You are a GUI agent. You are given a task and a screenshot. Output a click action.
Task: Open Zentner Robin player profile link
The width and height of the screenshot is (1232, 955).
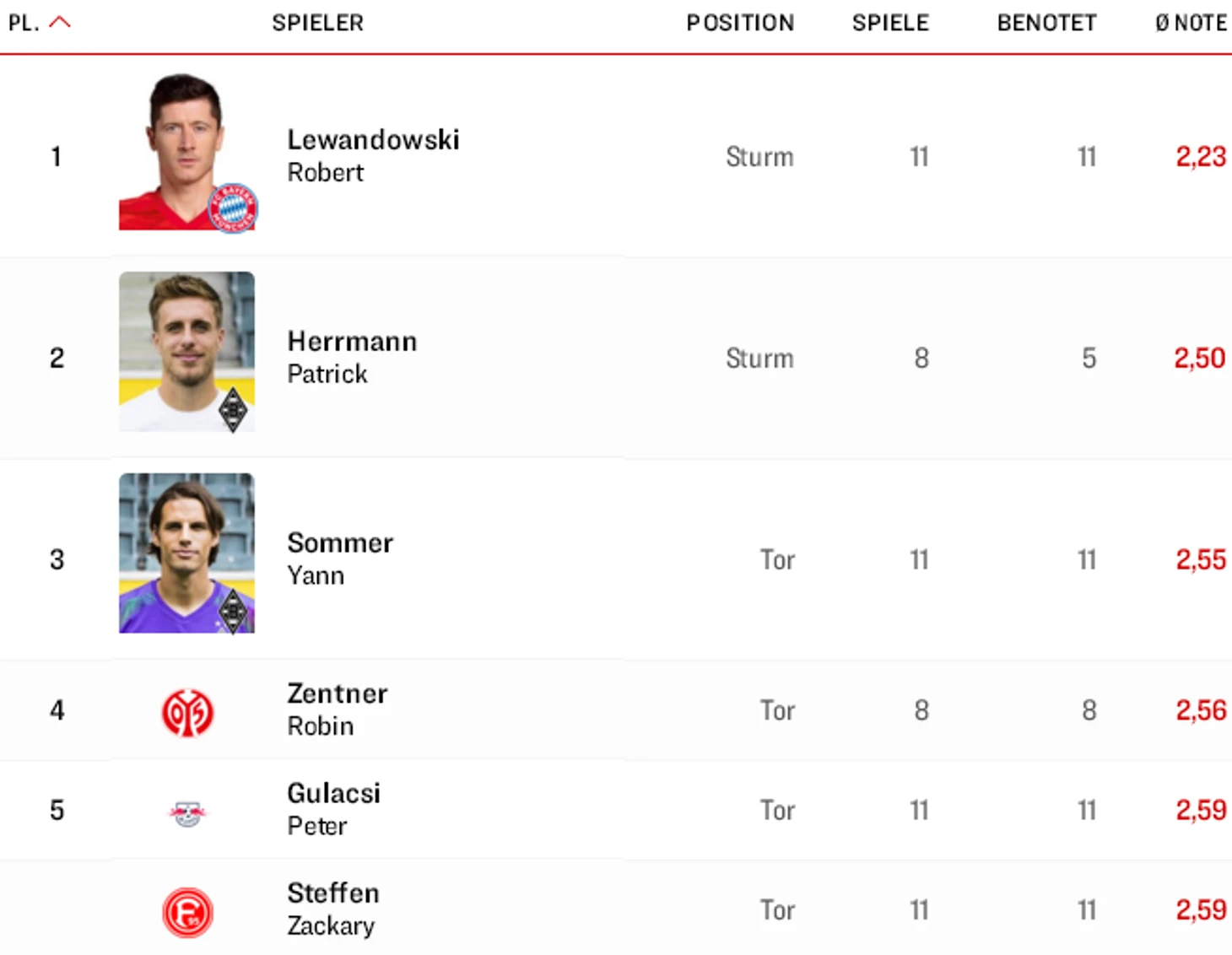337,710
